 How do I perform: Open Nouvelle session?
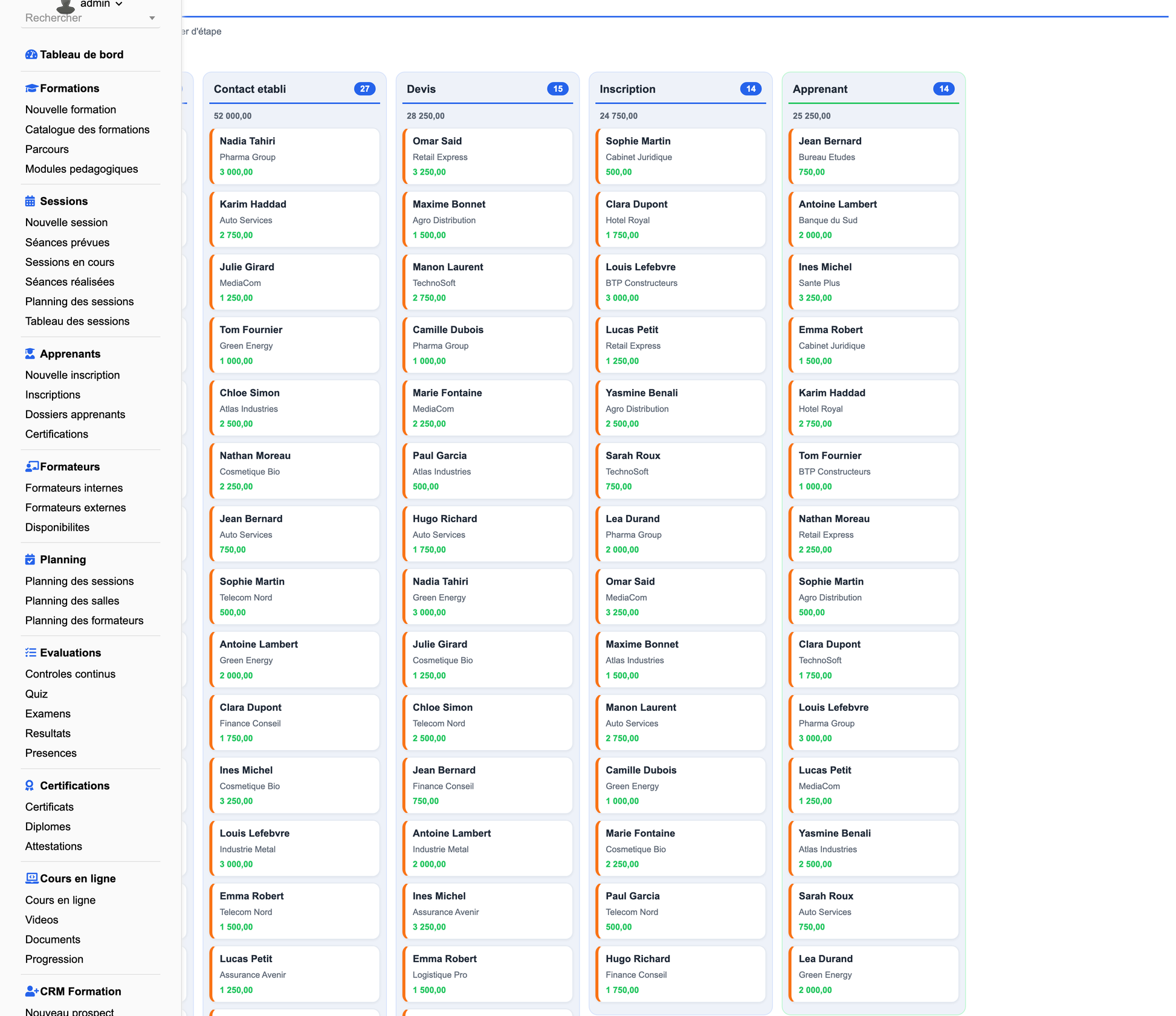[x=66, y=222]
